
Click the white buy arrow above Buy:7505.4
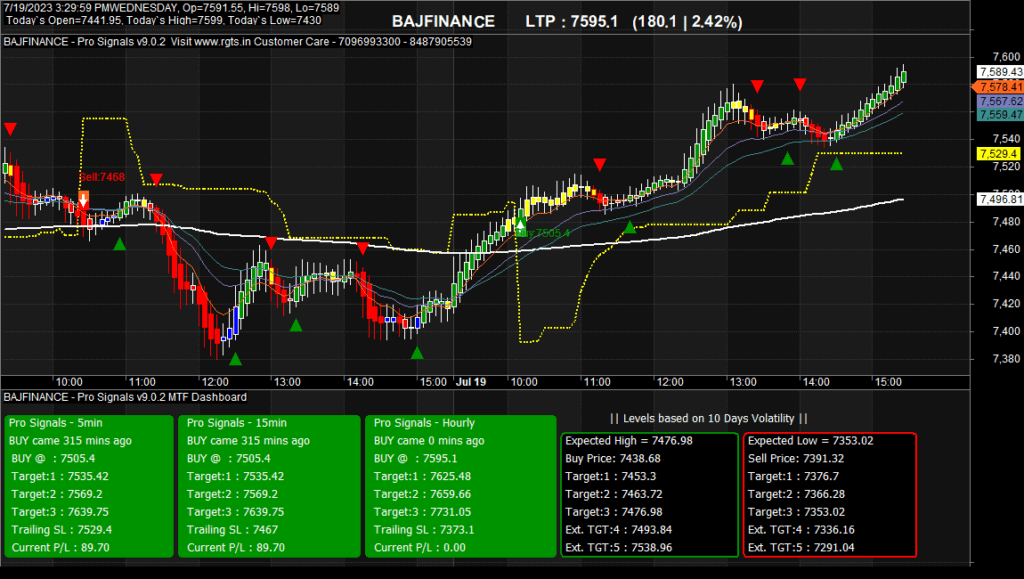[521, 224]
